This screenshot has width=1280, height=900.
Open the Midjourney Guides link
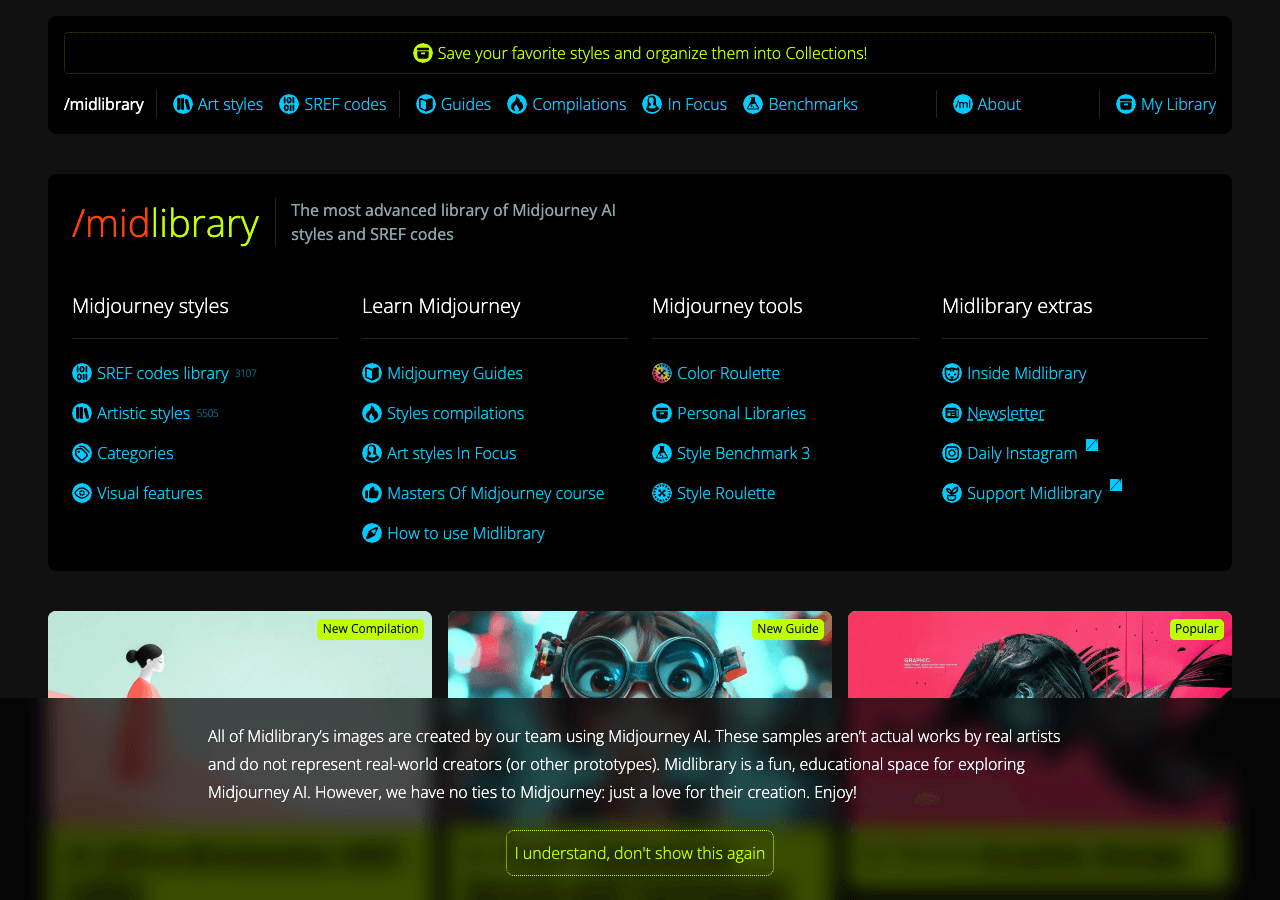442,373
